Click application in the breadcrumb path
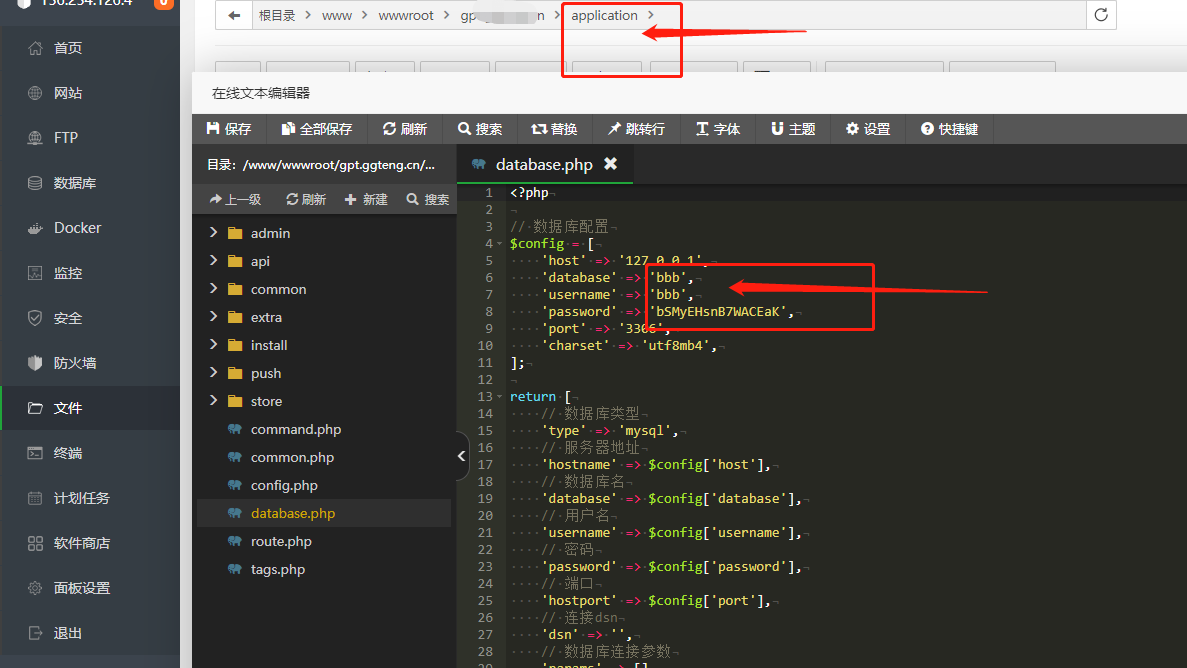 coord(604,15)
